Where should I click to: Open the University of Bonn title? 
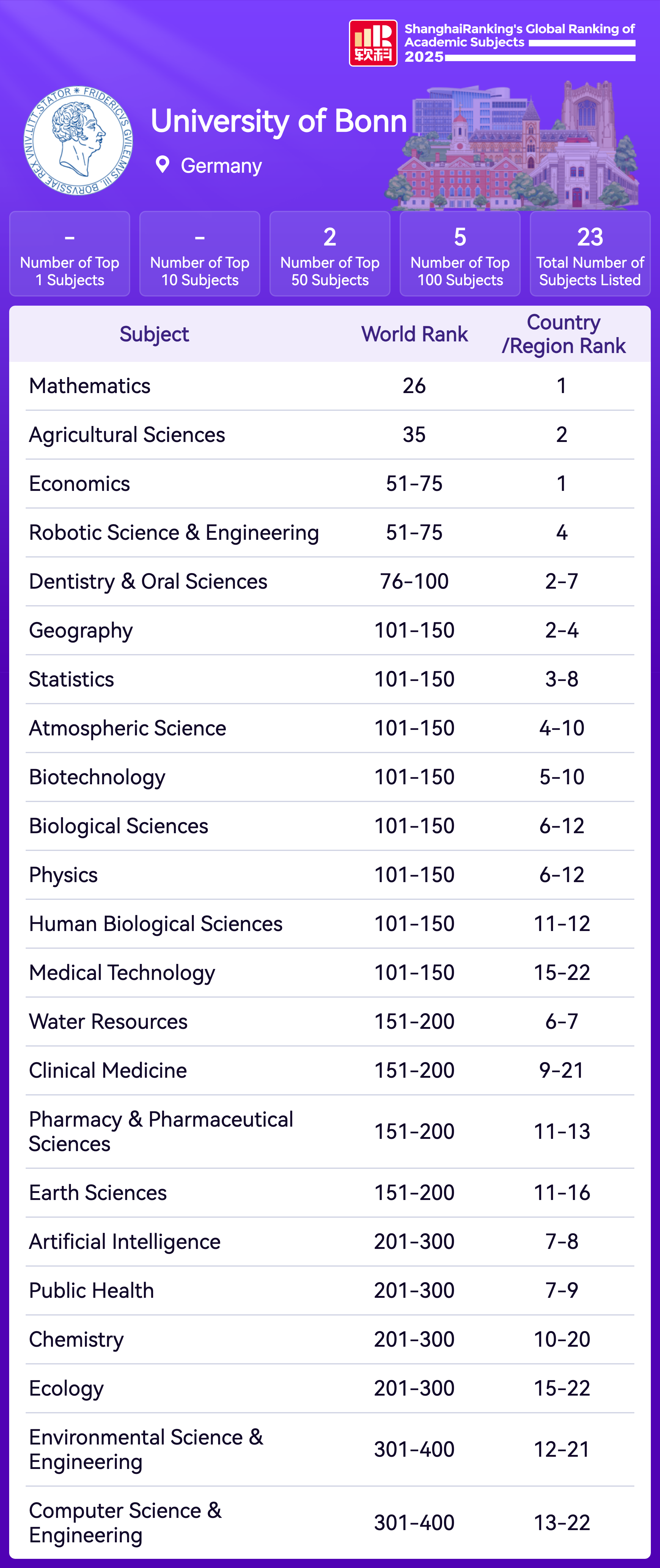point(279,121)
